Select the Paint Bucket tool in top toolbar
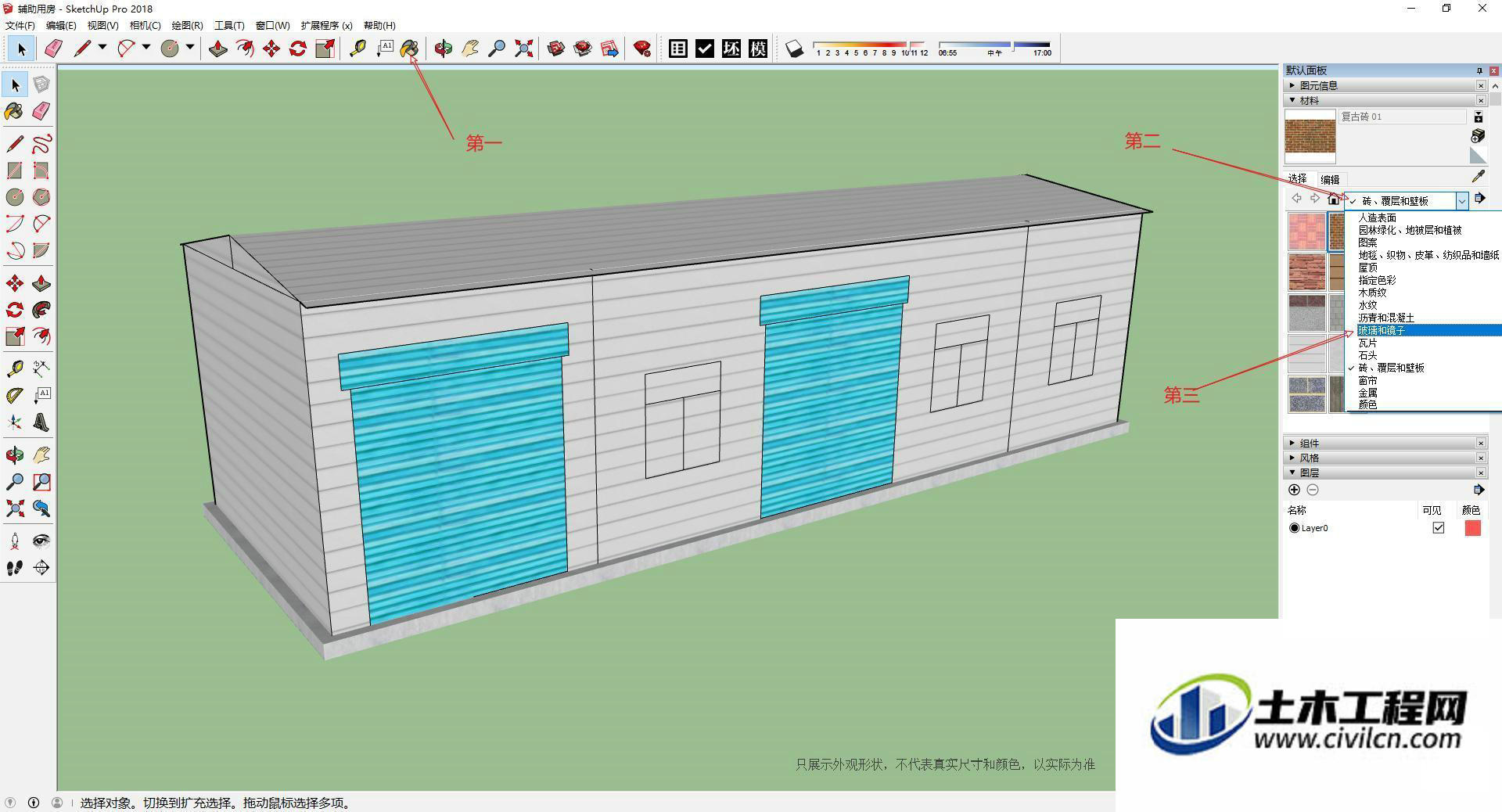 click(409, 49)
